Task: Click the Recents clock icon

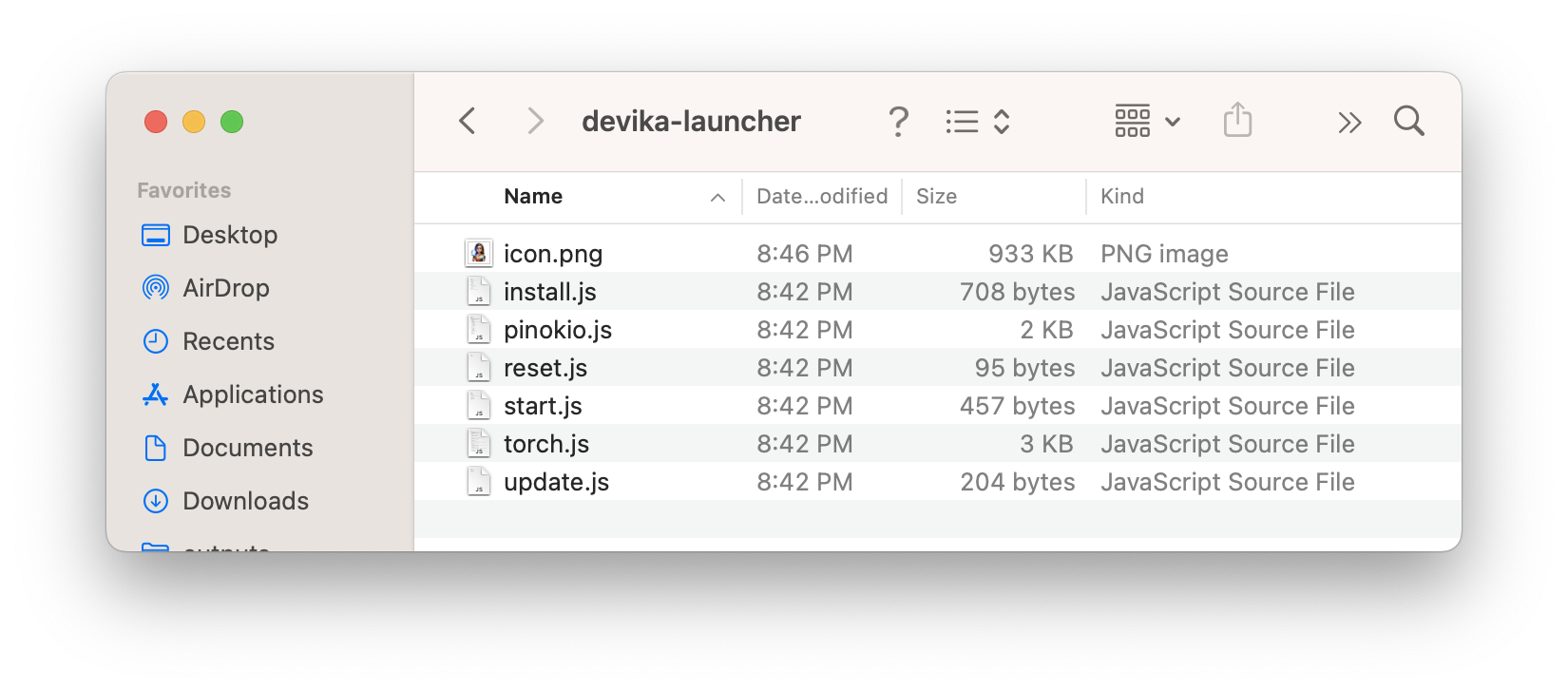Action: tap(155, 341)
